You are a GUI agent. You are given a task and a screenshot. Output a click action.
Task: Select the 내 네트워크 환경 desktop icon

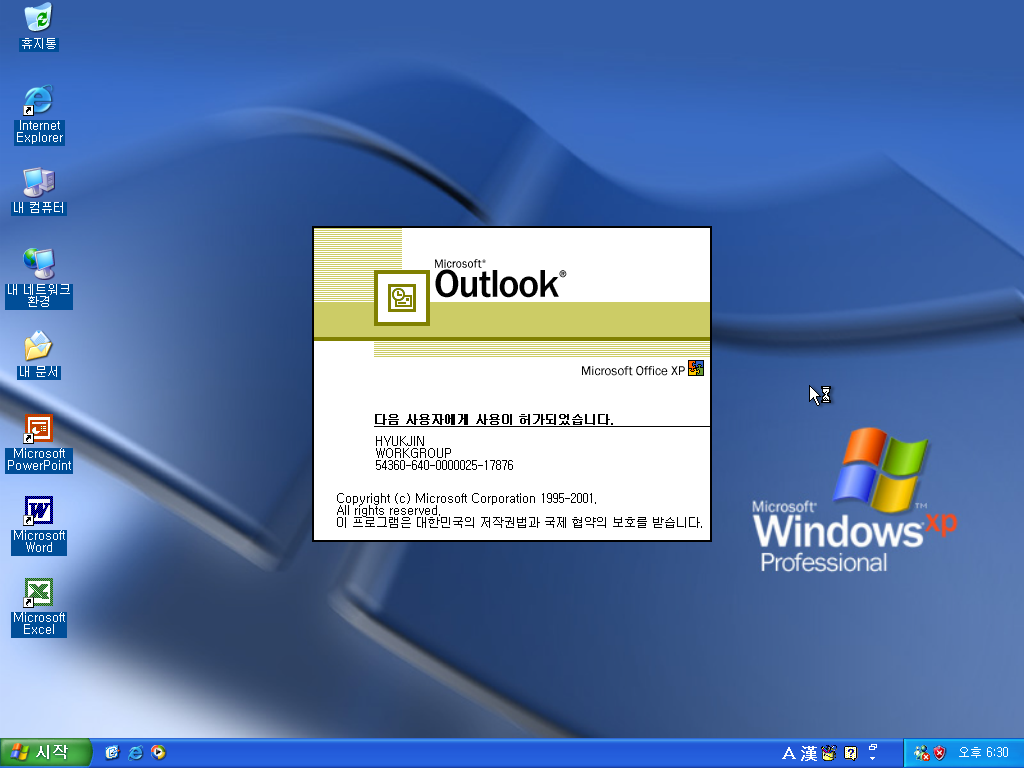pyautogui.click(x=39, y=278)
